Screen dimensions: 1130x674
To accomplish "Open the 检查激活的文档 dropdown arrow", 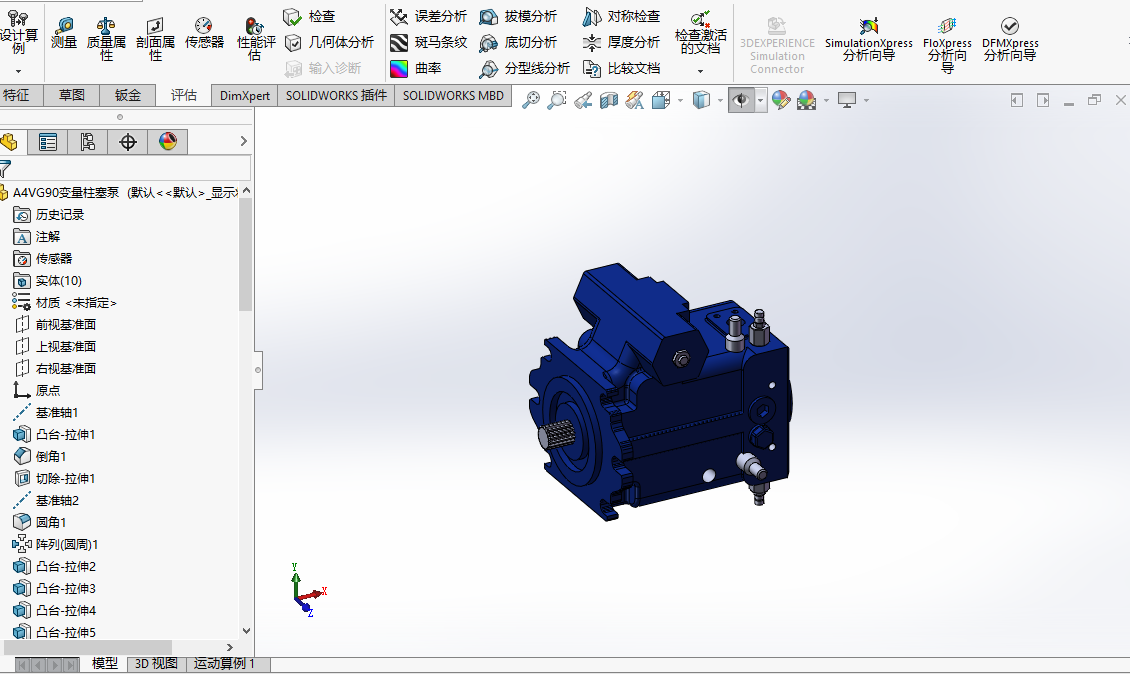I will click(700, 71).
